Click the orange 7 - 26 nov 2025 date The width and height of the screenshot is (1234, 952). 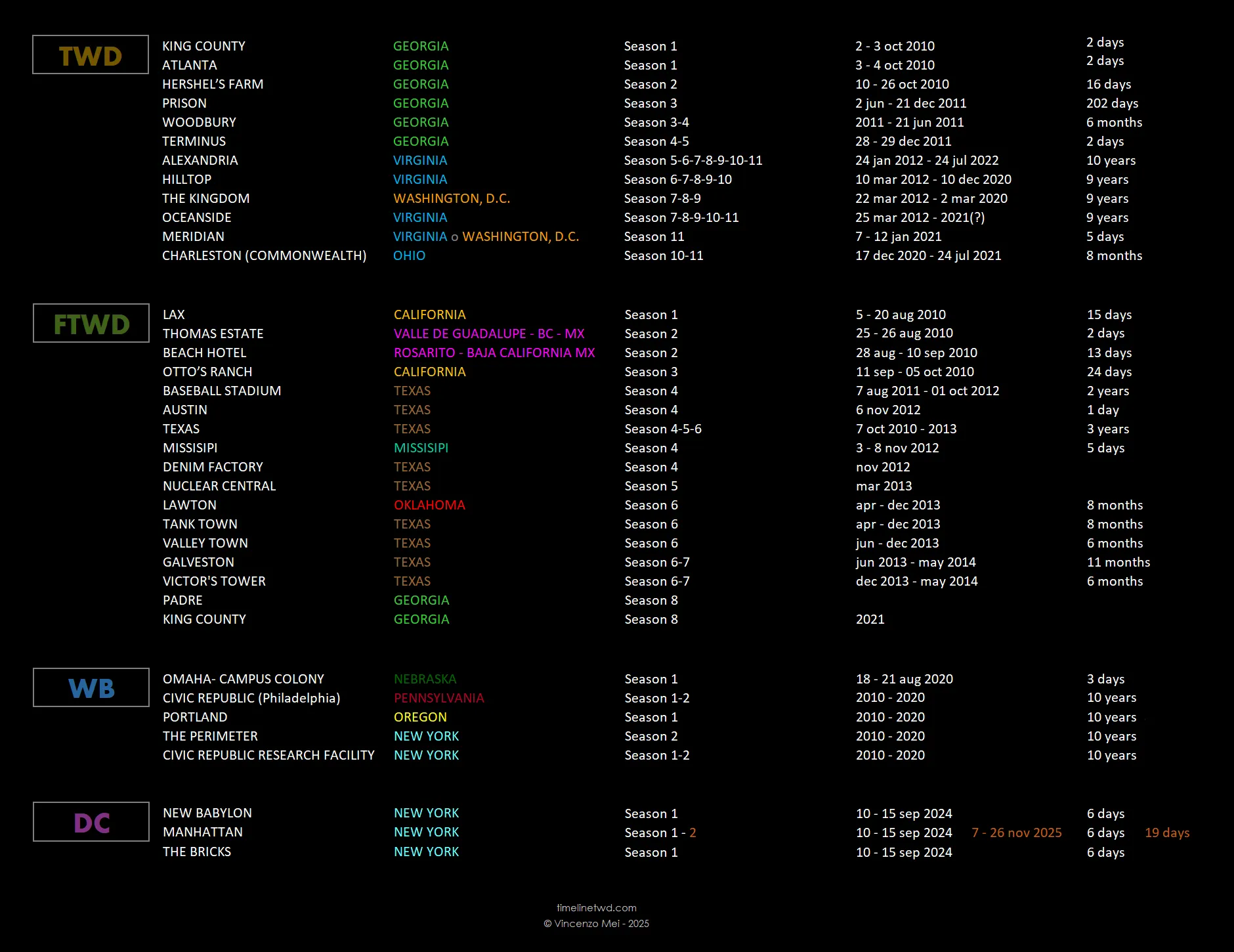coord(1016,833)
